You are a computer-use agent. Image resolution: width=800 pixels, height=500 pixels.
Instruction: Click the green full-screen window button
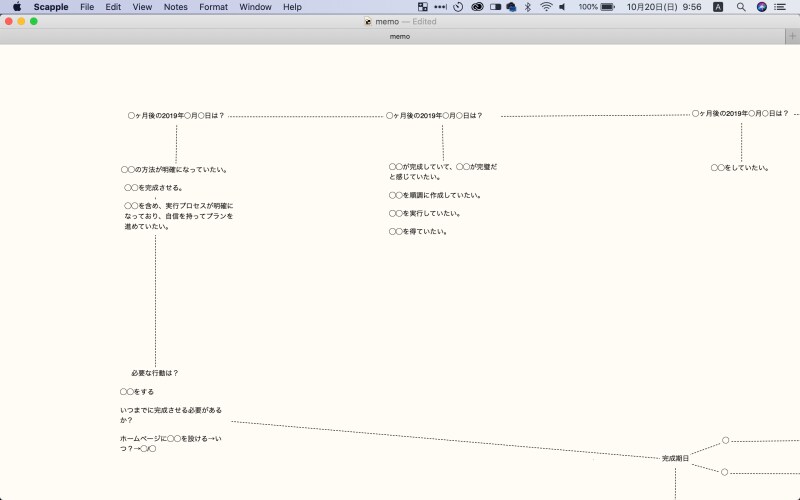[34, 21]
